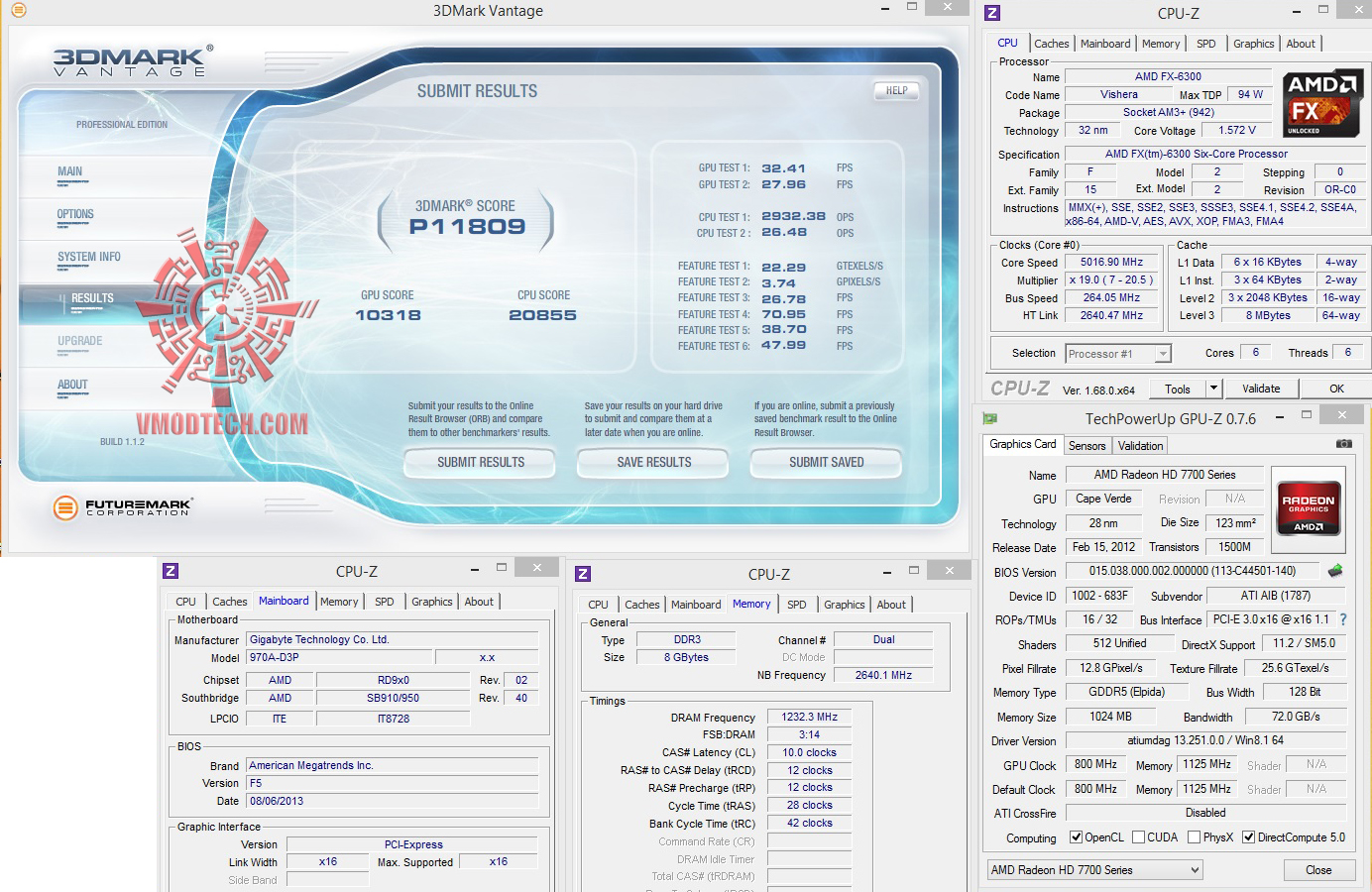Click the AMD FX processor logo
The image size is (1372, 892).
point(1322,103)
